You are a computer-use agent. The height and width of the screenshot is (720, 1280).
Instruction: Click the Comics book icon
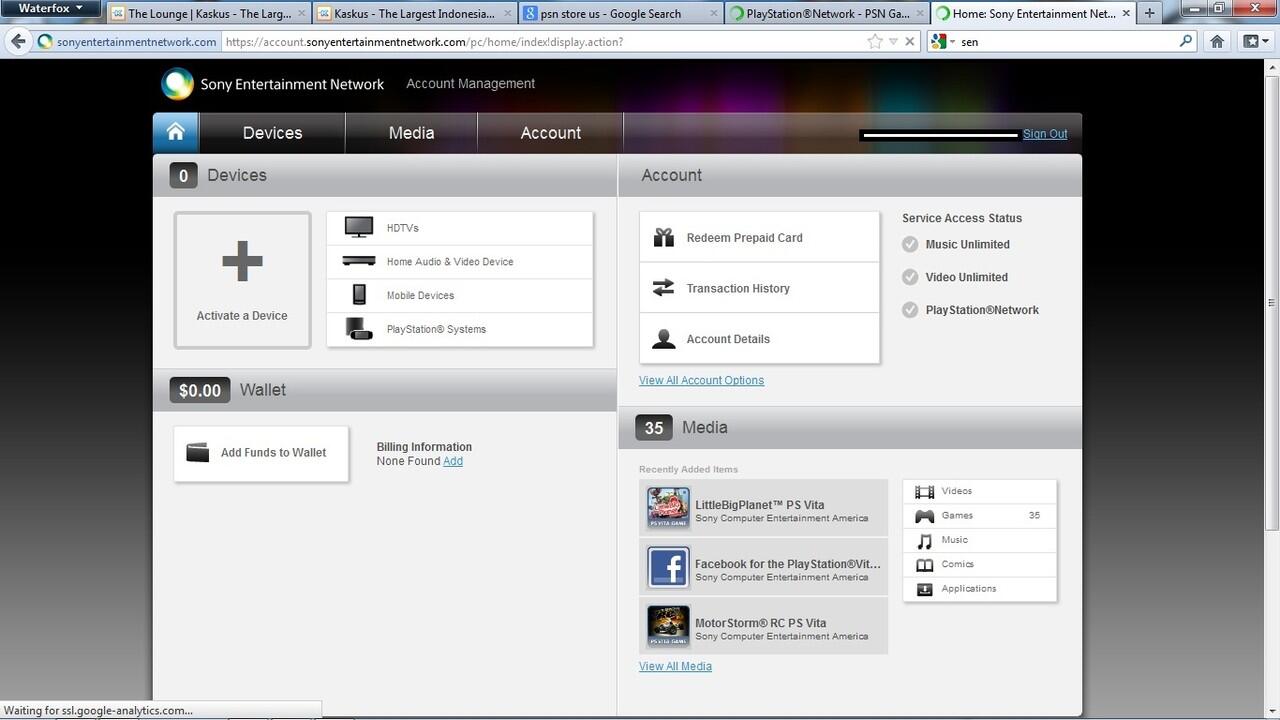[x=924, y=565]
